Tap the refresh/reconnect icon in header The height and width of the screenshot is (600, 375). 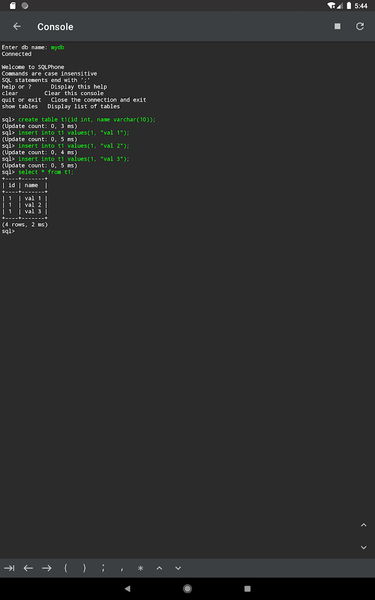pyautogui.click(x=360, y=26)
